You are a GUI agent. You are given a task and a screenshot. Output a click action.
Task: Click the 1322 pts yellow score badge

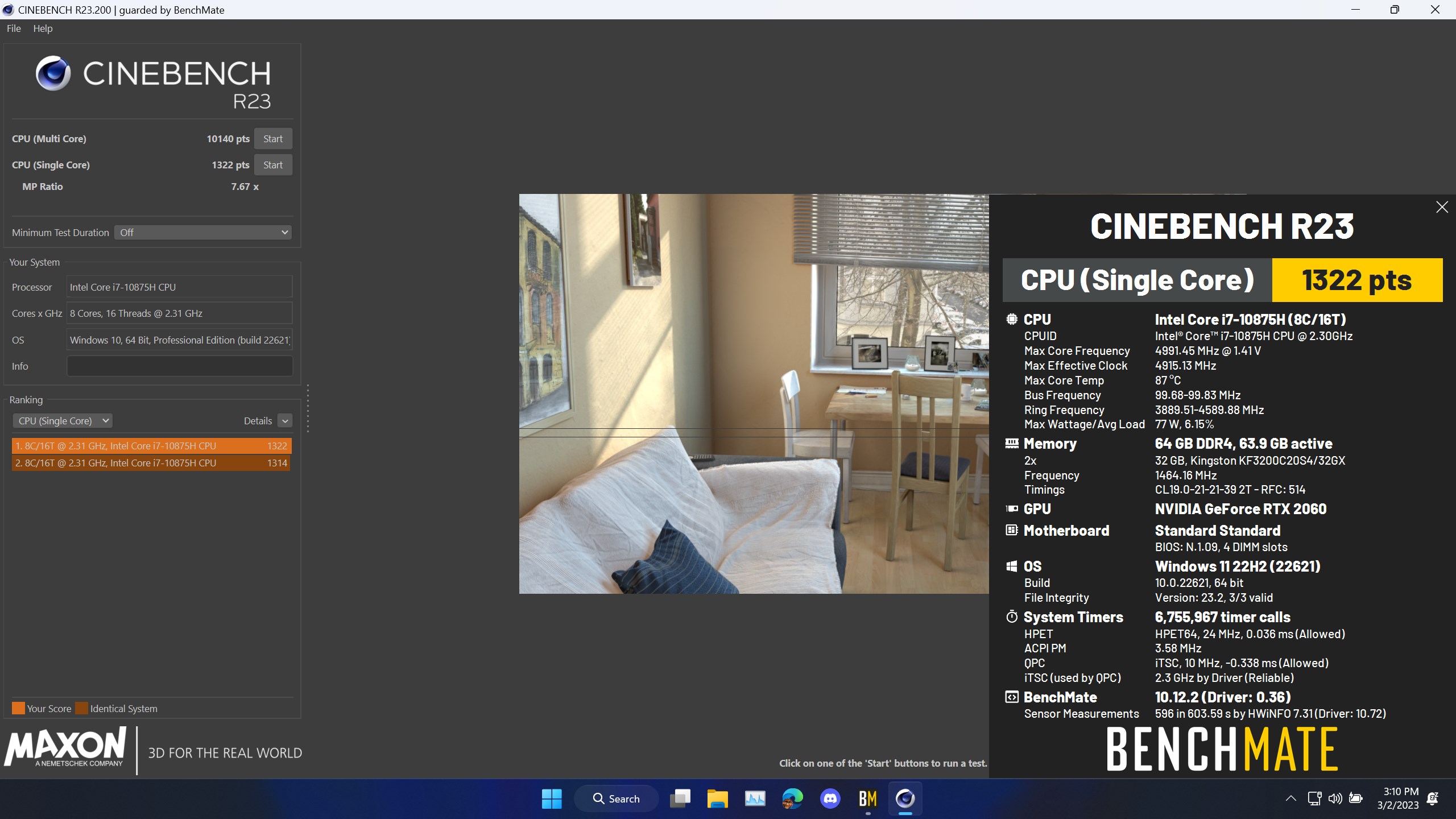tap(1357, 280)
